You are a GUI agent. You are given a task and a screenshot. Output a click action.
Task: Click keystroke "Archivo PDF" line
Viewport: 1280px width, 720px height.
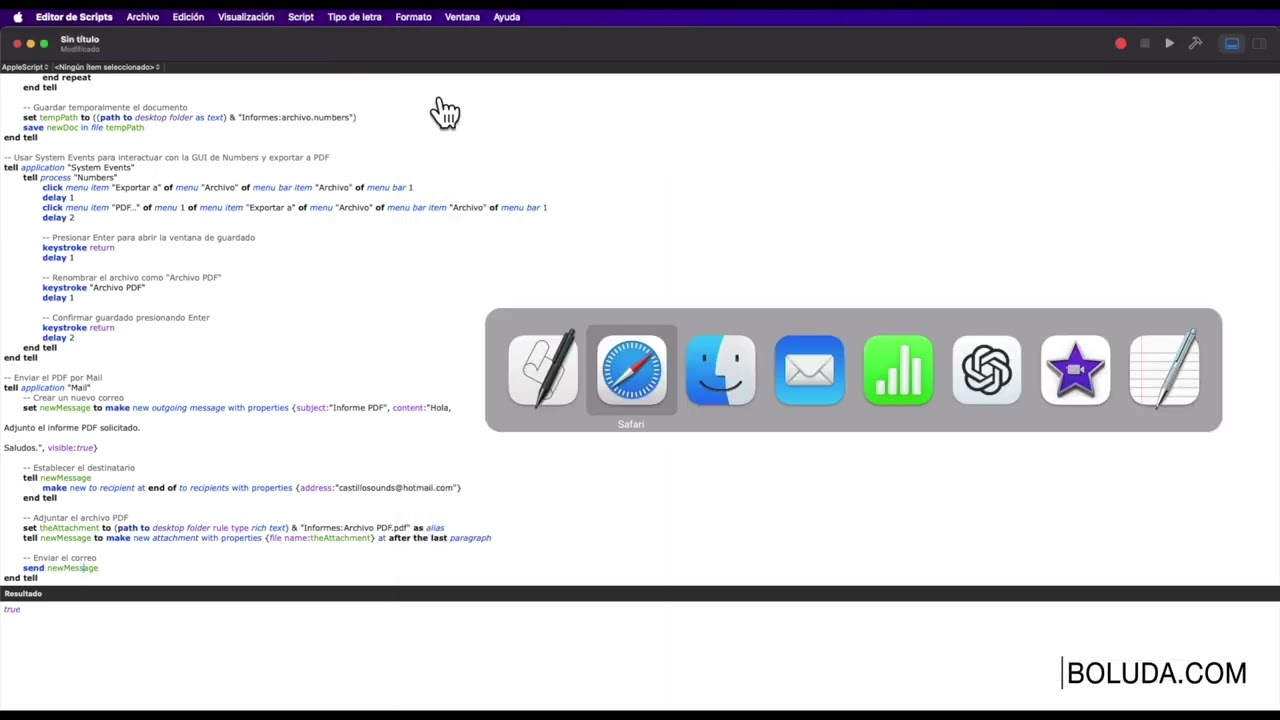(x=93, y=288)
